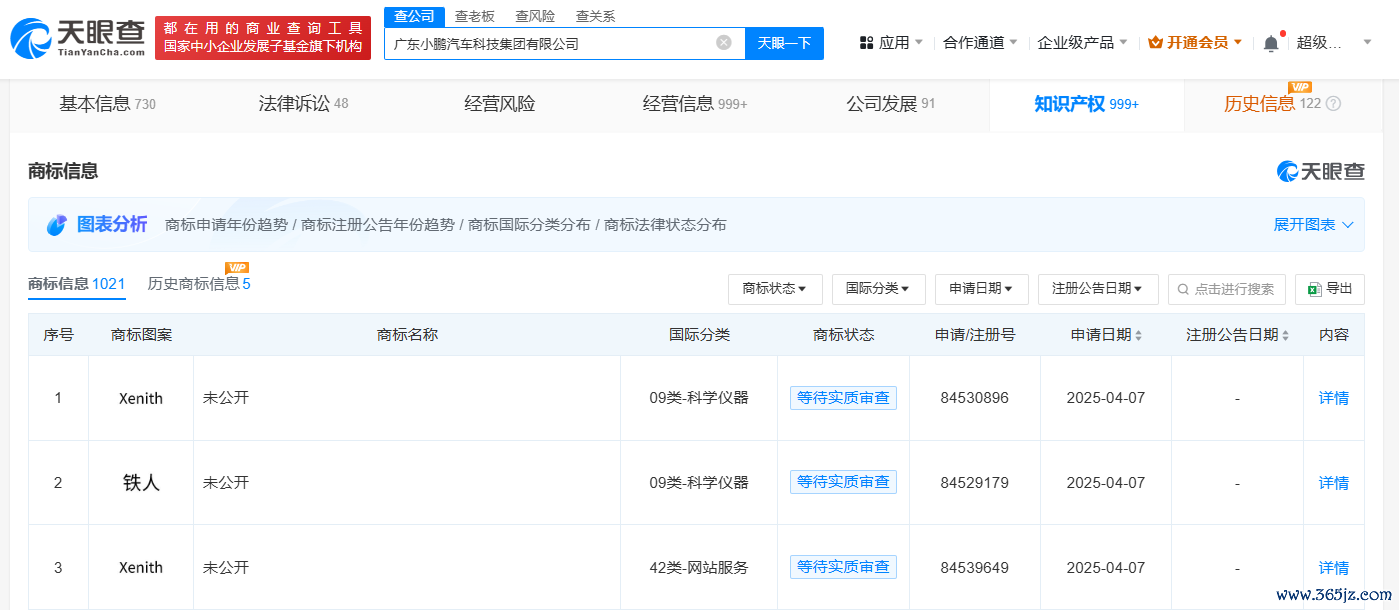Switch to the 基本信息 tab

pos(107,104)
